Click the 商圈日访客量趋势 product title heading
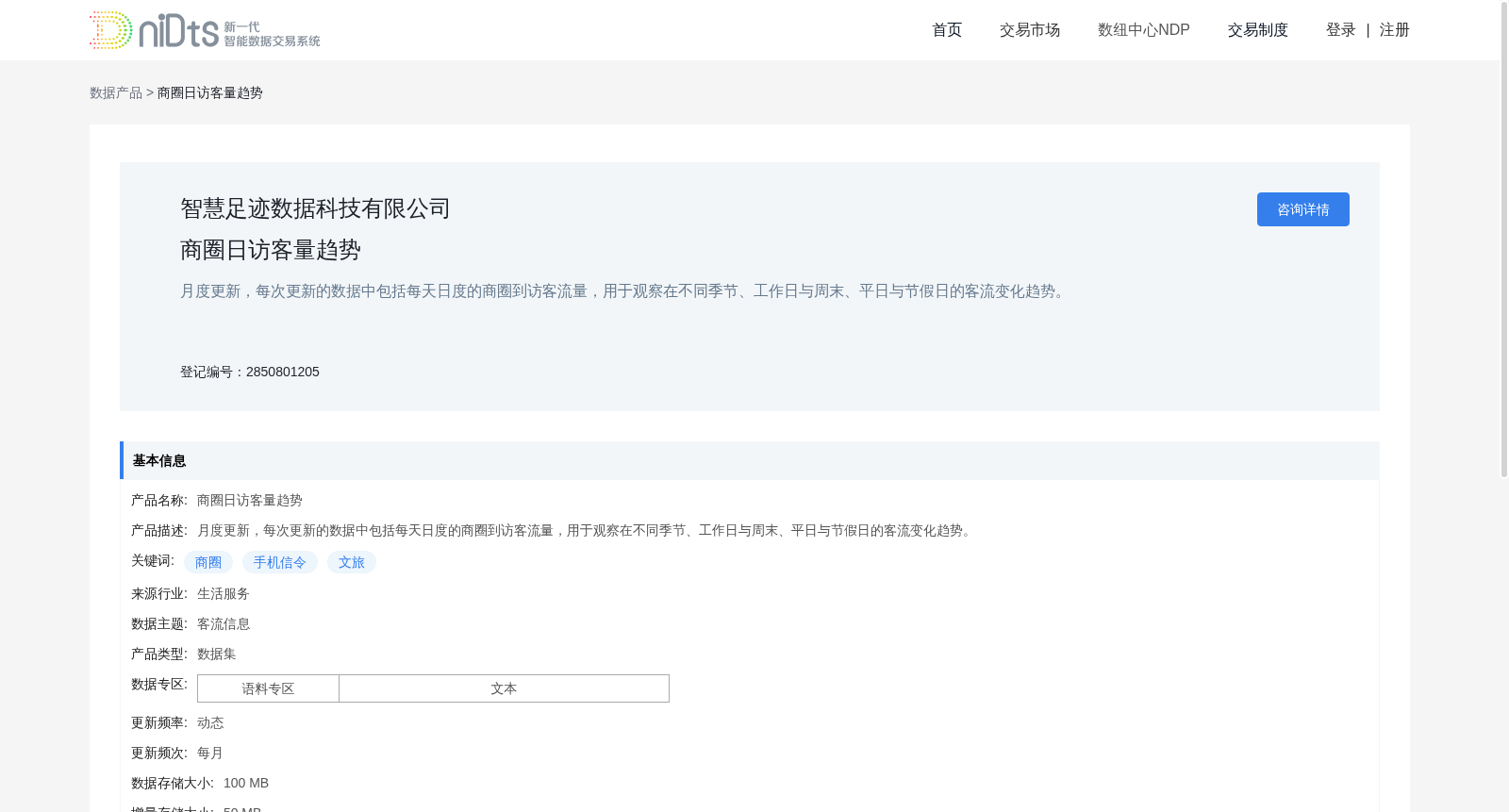This screenshot has height=812, width=1509. [x=271, y=250]
